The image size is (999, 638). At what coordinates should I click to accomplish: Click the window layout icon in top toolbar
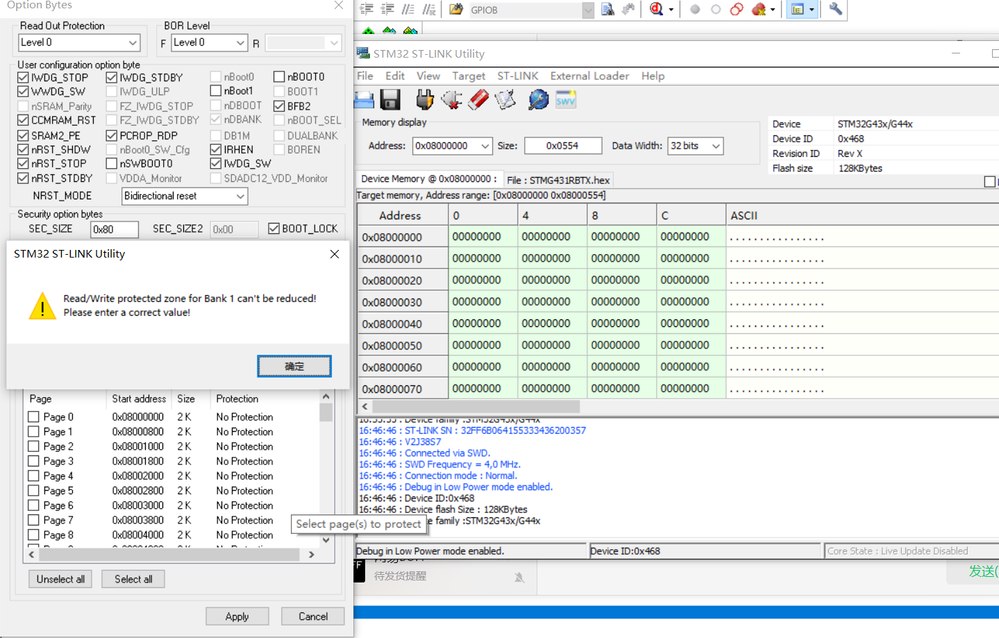click(797, 9)
